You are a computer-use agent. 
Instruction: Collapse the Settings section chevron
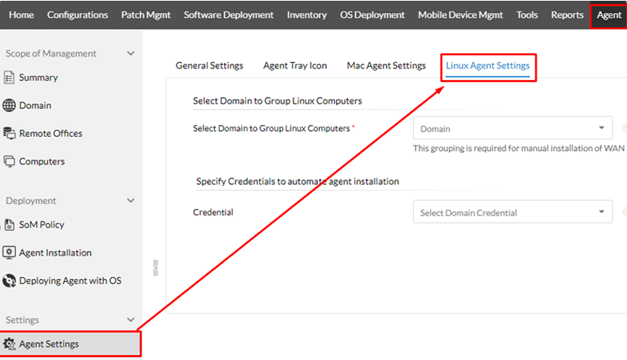[130, 320]
